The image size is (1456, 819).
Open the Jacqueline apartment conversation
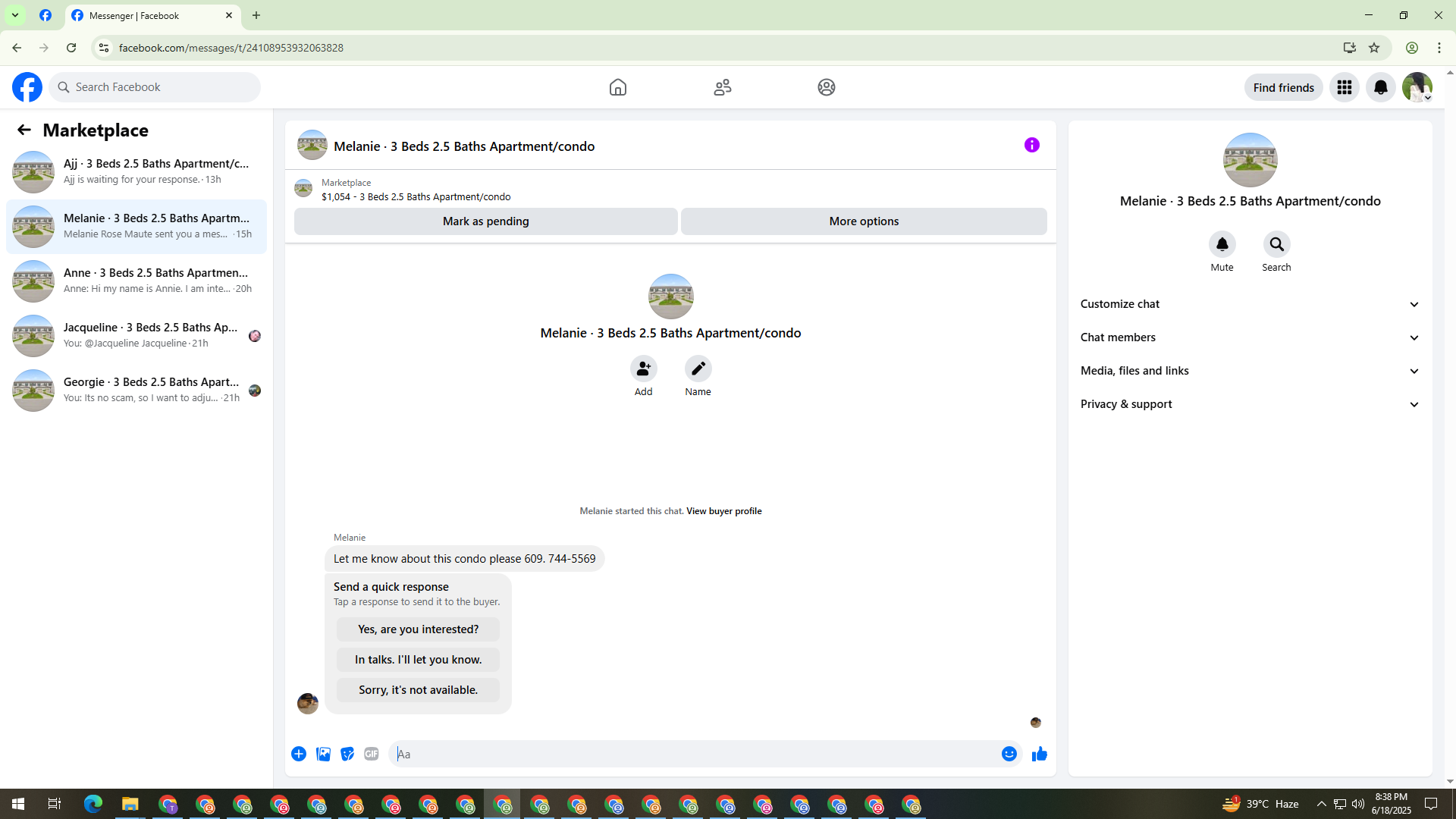point(136,336)
